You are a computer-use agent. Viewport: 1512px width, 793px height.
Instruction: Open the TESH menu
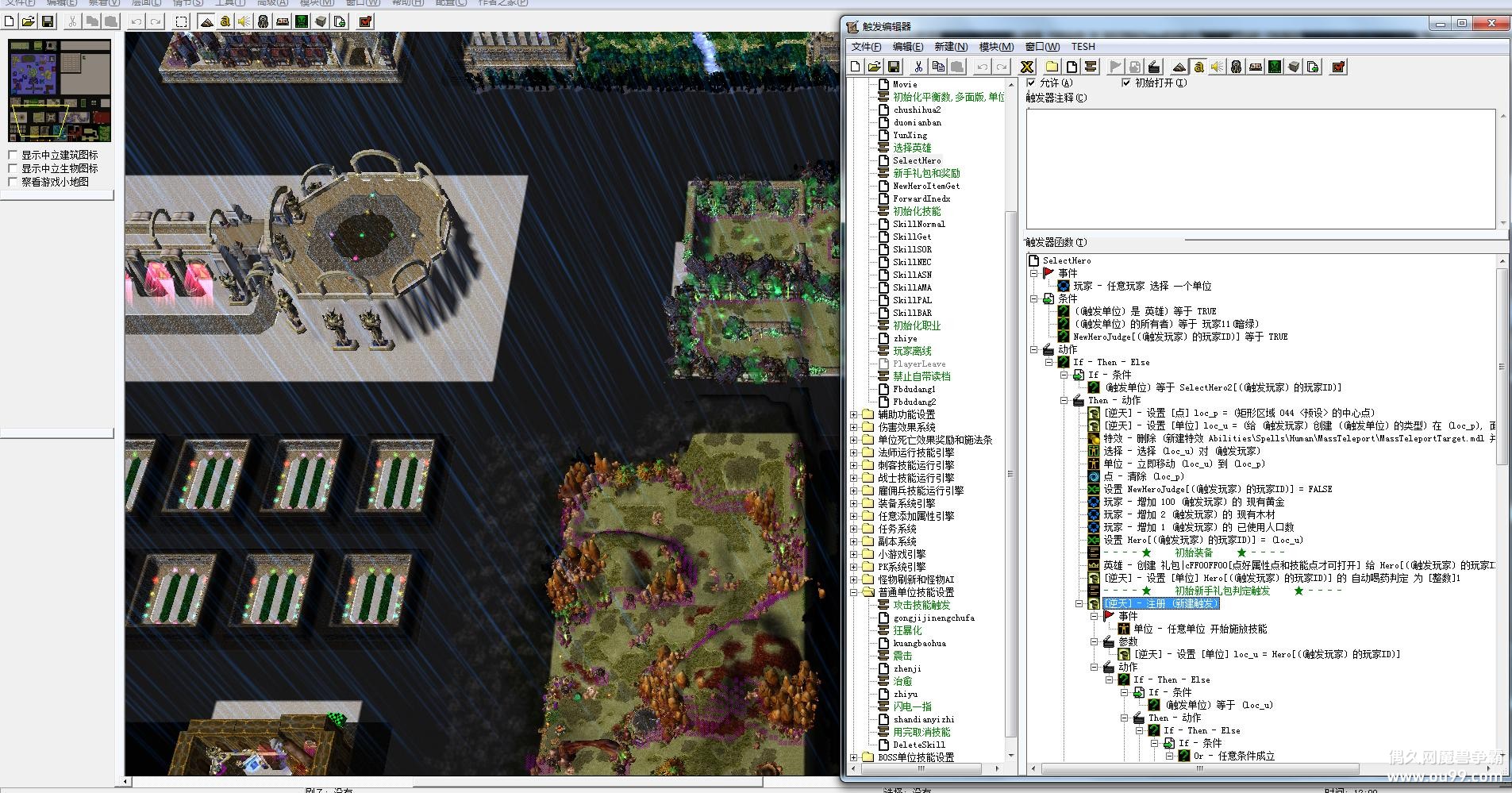click(1083, 47)
